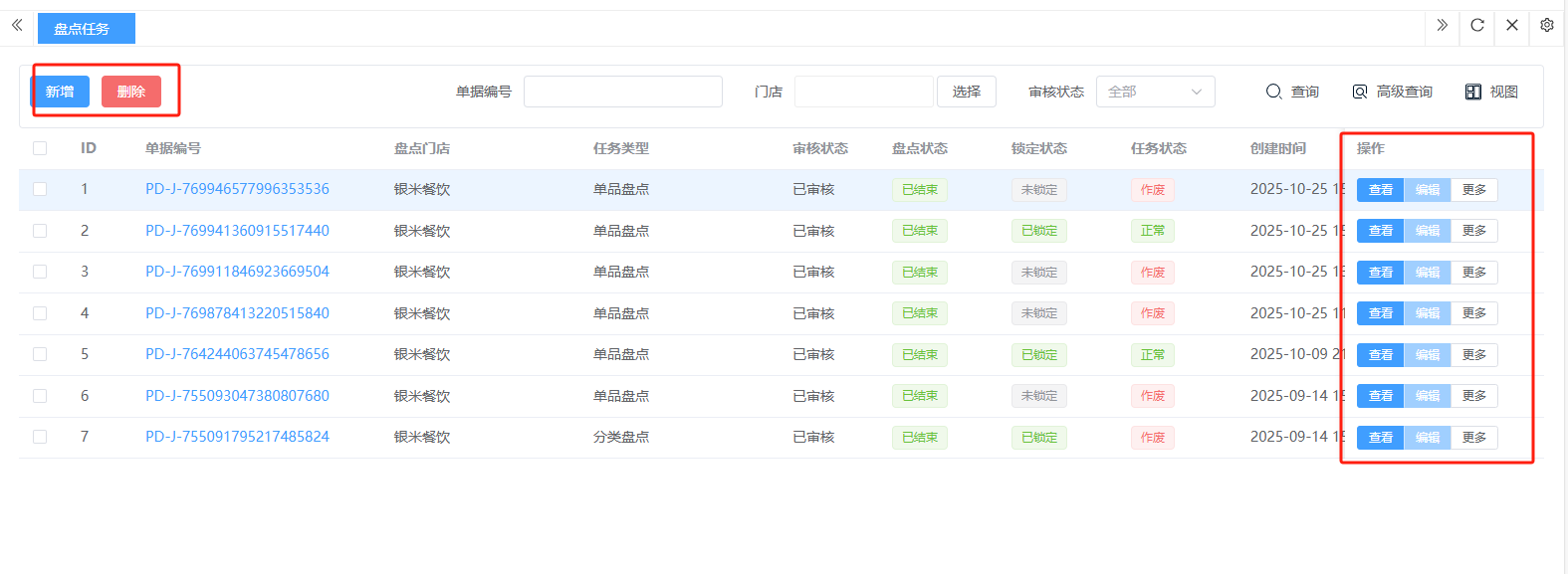Click the 新增 button

pyautogui.click(x=60, y=92)
